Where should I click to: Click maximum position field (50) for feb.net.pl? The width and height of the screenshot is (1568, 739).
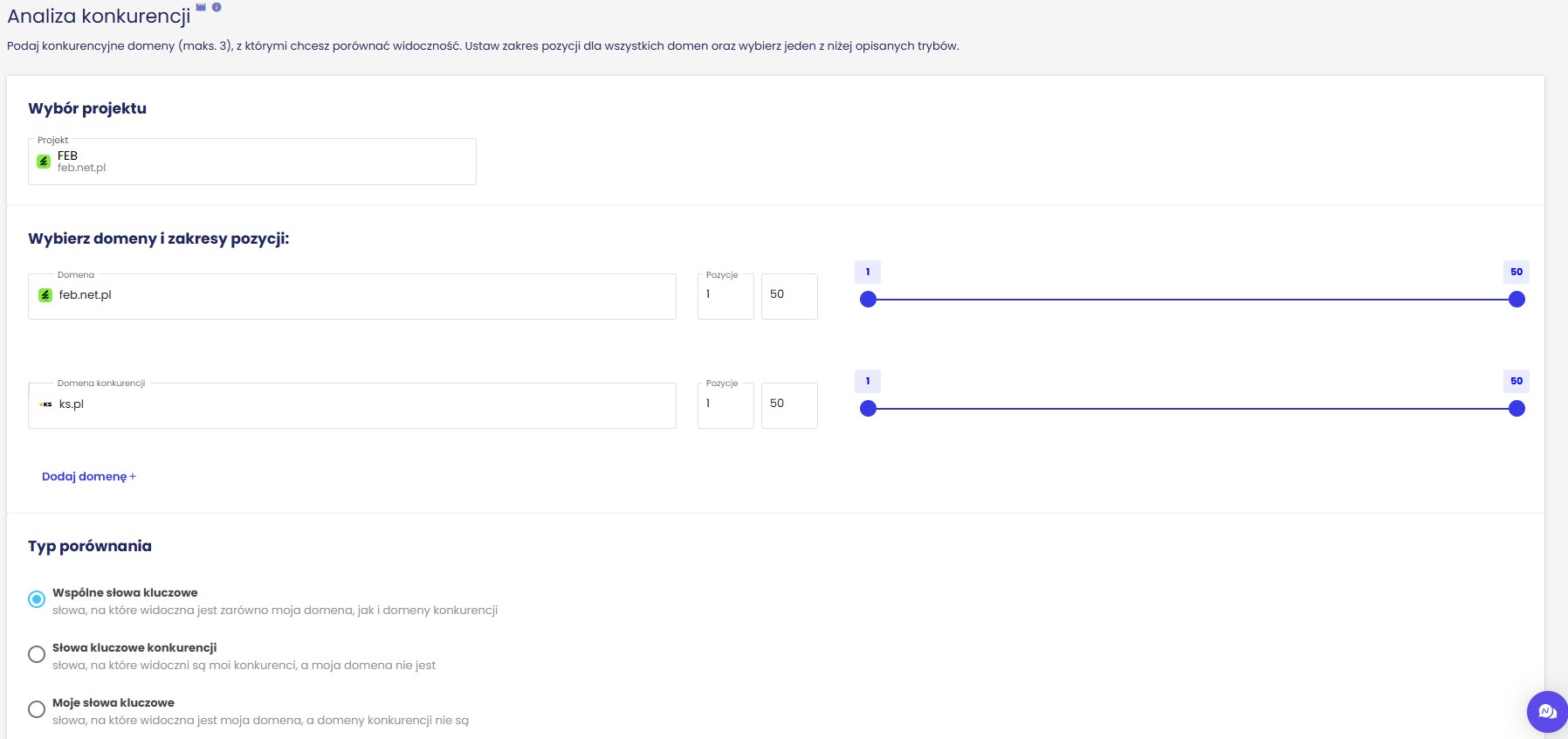click(788, 296)
